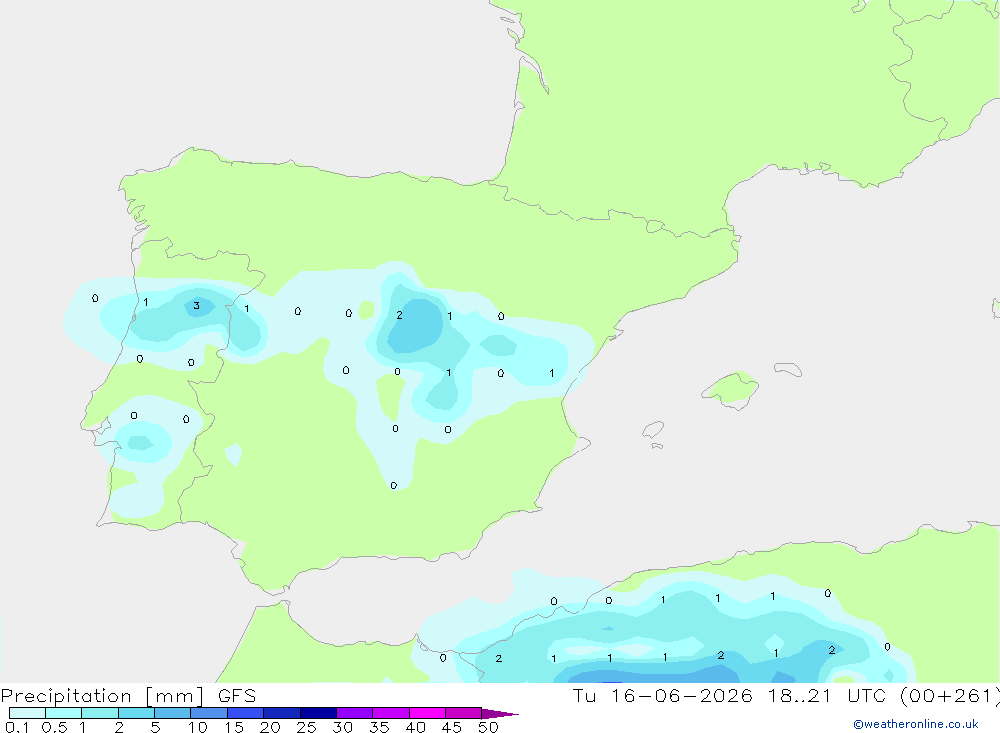Select the date "Tu 16-06-2026"
Screen dimensions: 1000x733
pyautogui.click(x=662, y=695)
